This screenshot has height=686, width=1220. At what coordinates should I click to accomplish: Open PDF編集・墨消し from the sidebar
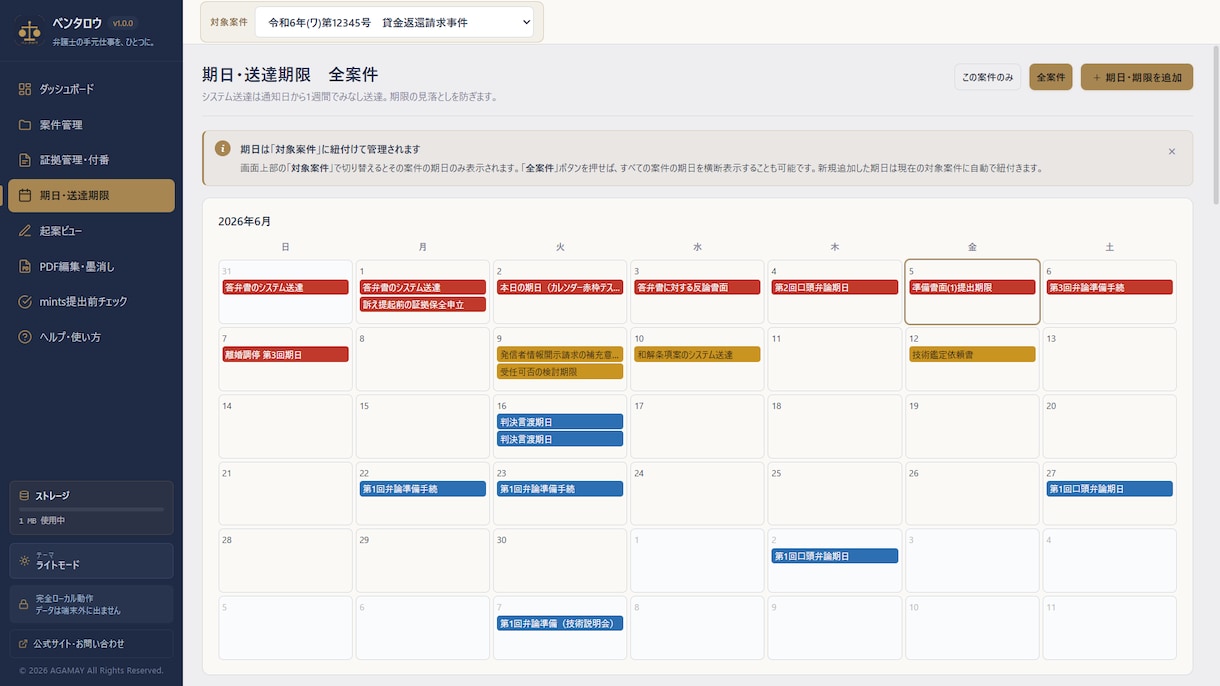point(91,266)
